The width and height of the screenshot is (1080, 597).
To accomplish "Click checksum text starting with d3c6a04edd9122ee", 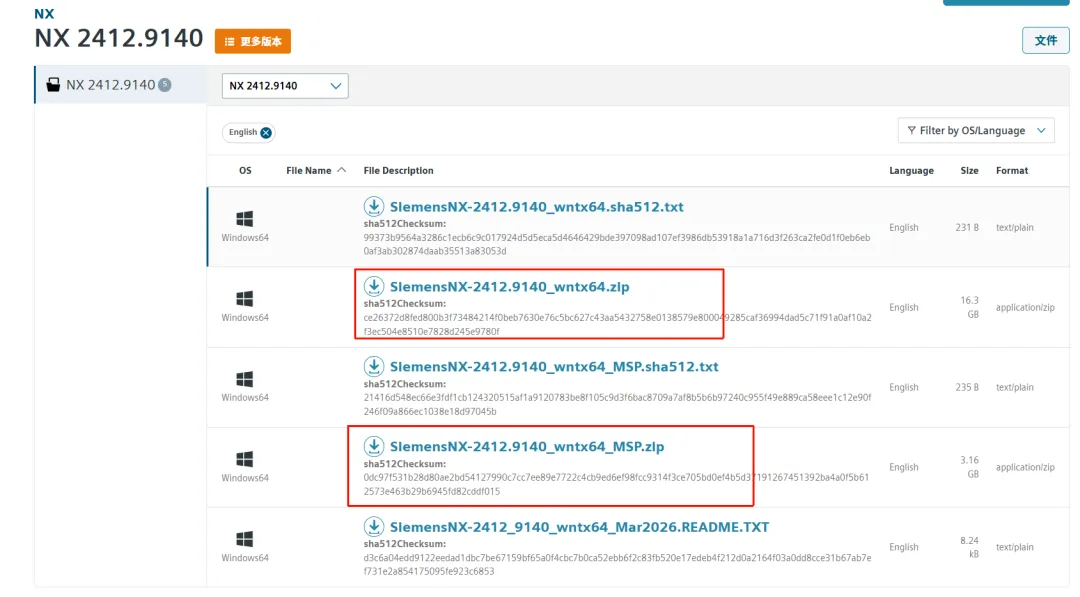I will 617,564.
